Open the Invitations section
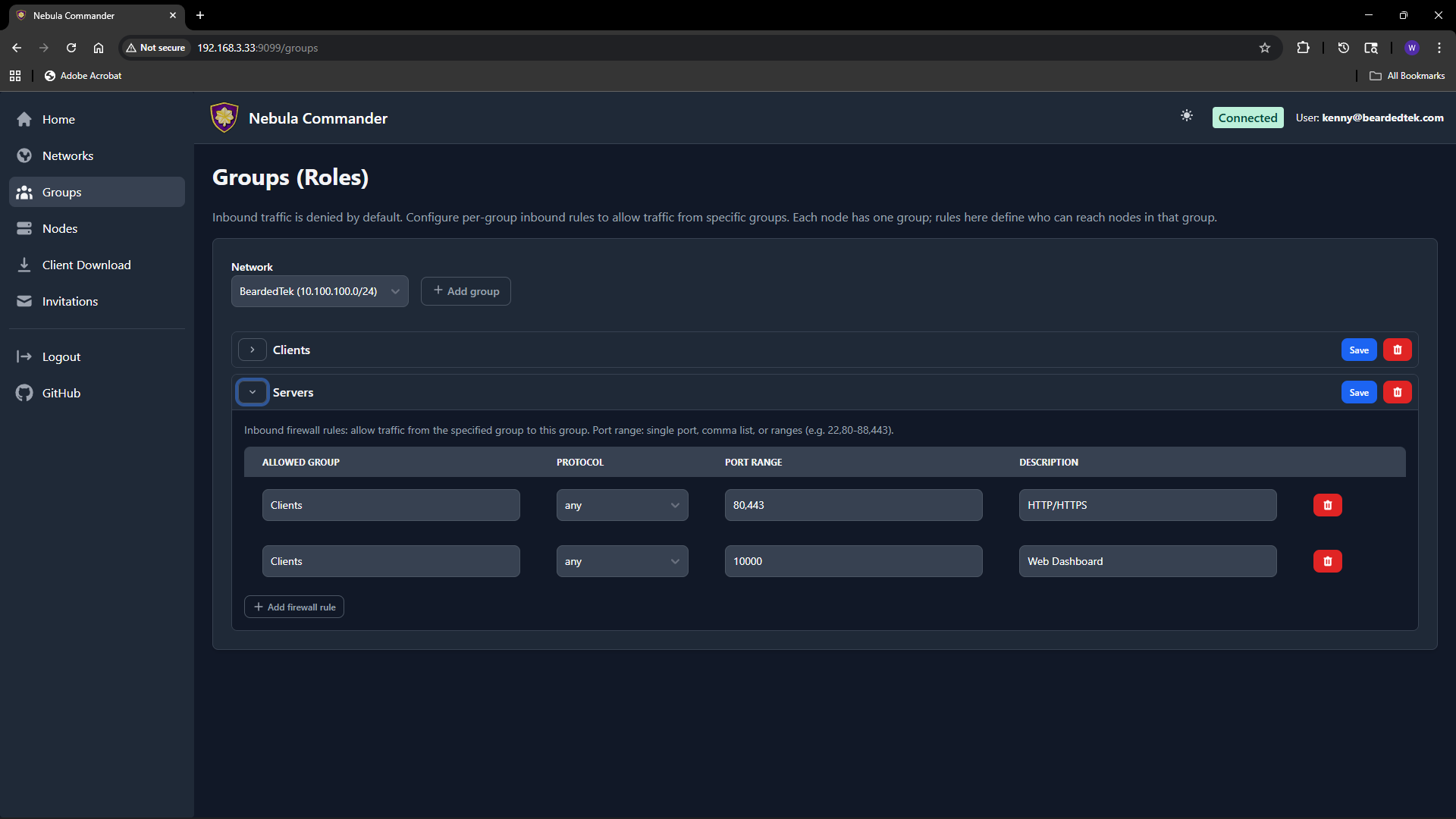1456x819 pixels. click(70, 301)
